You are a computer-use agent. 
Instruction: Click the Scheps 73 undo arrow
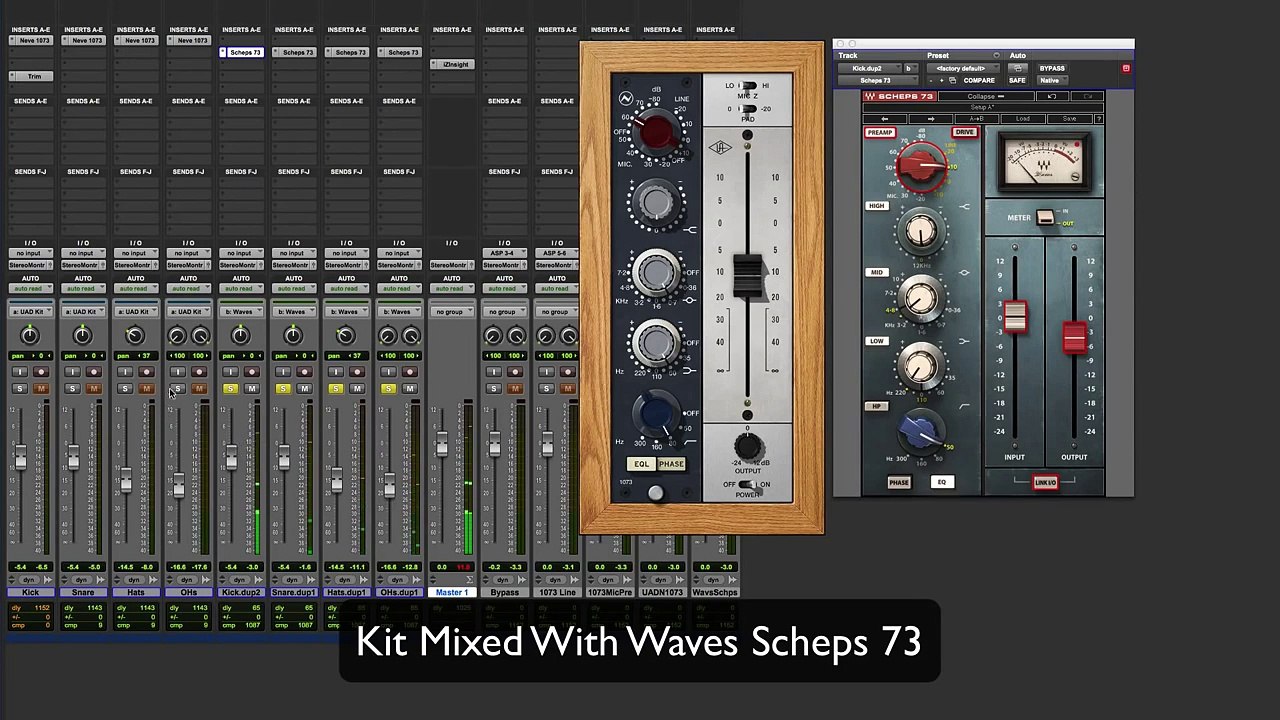(1052, 96)
